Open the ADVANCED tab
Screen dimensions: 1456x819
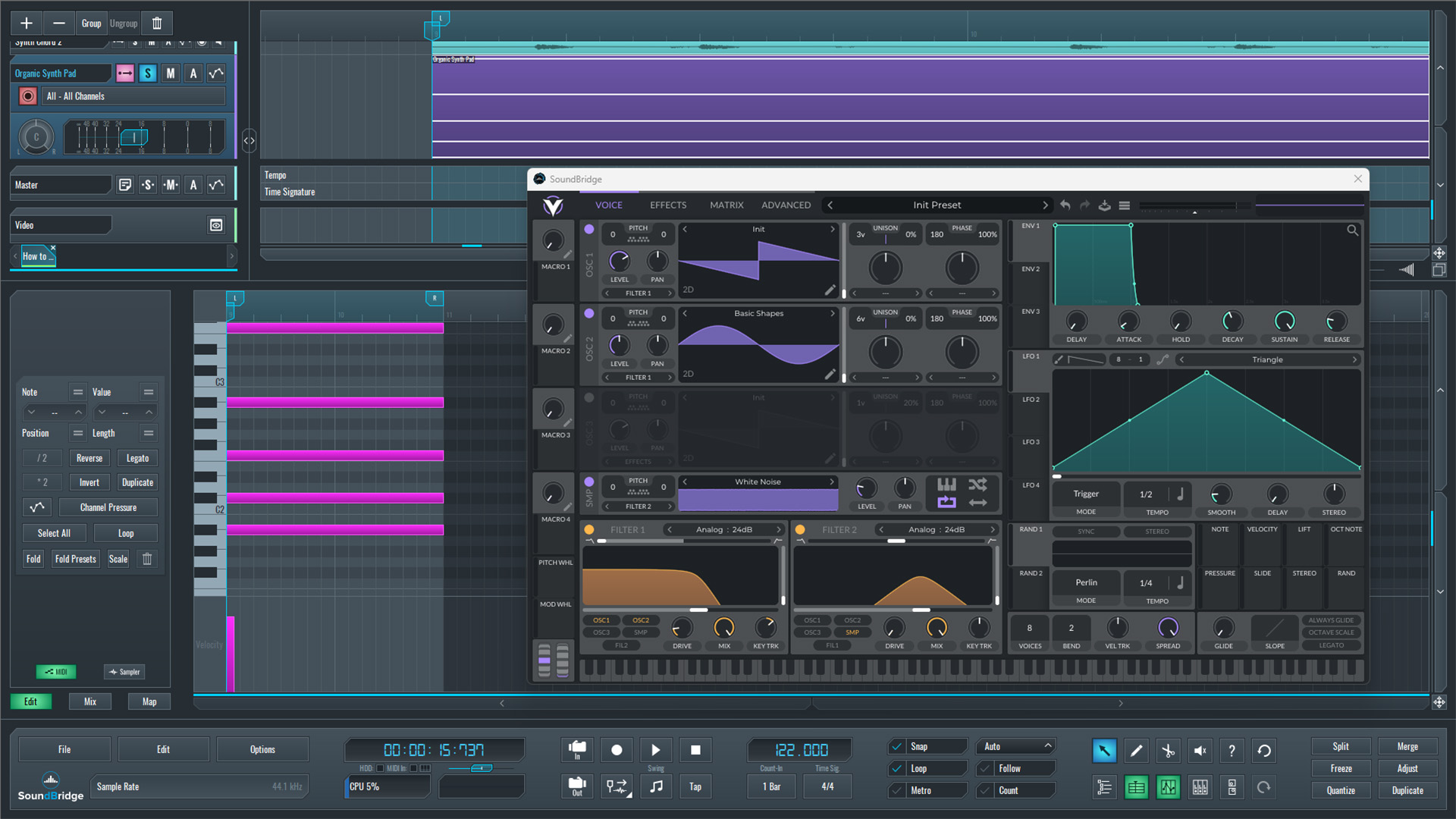(x=786, y=205)
